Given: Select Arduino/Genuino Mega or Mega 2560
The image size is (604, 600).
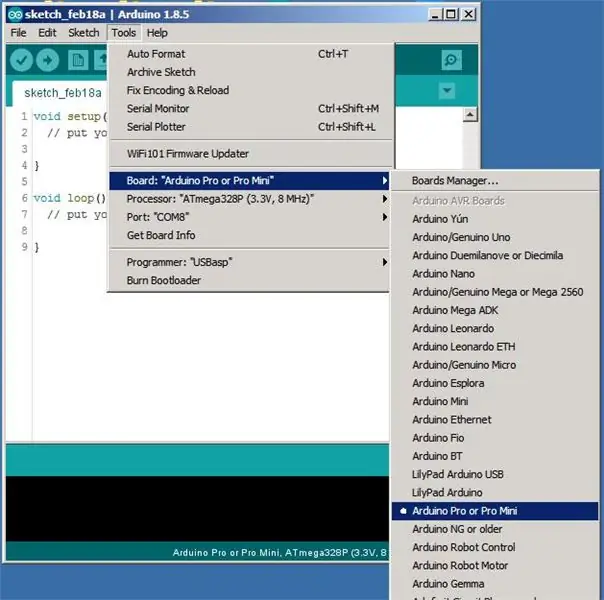Looking at the screenshot, I should [x=495, y=292].
